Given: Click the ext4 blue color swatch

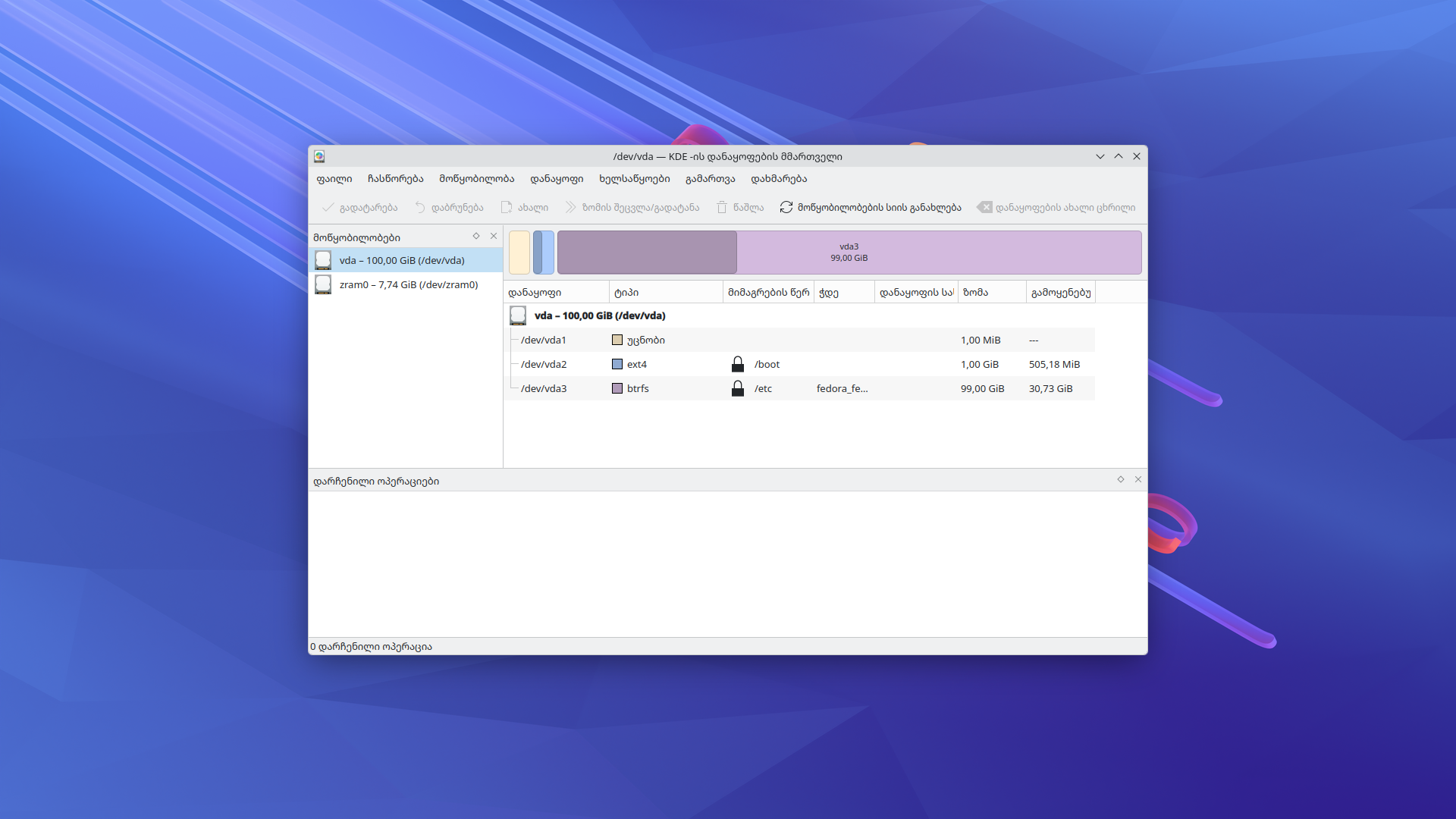Looking at the screenshot, I should [x=617, y=365].
